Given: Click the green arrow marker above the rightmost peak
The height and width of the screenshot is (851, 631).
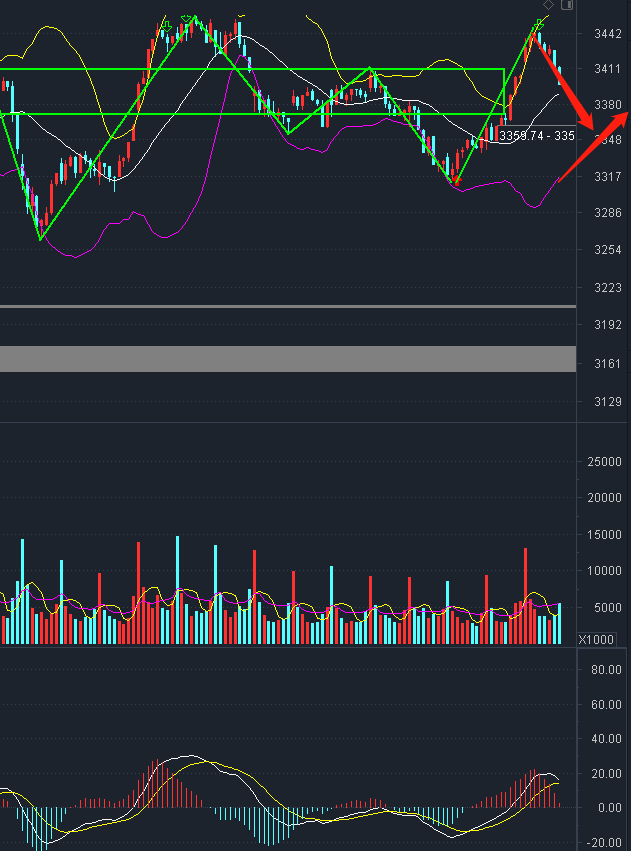Looking at the screenshot, I should 540,23.
